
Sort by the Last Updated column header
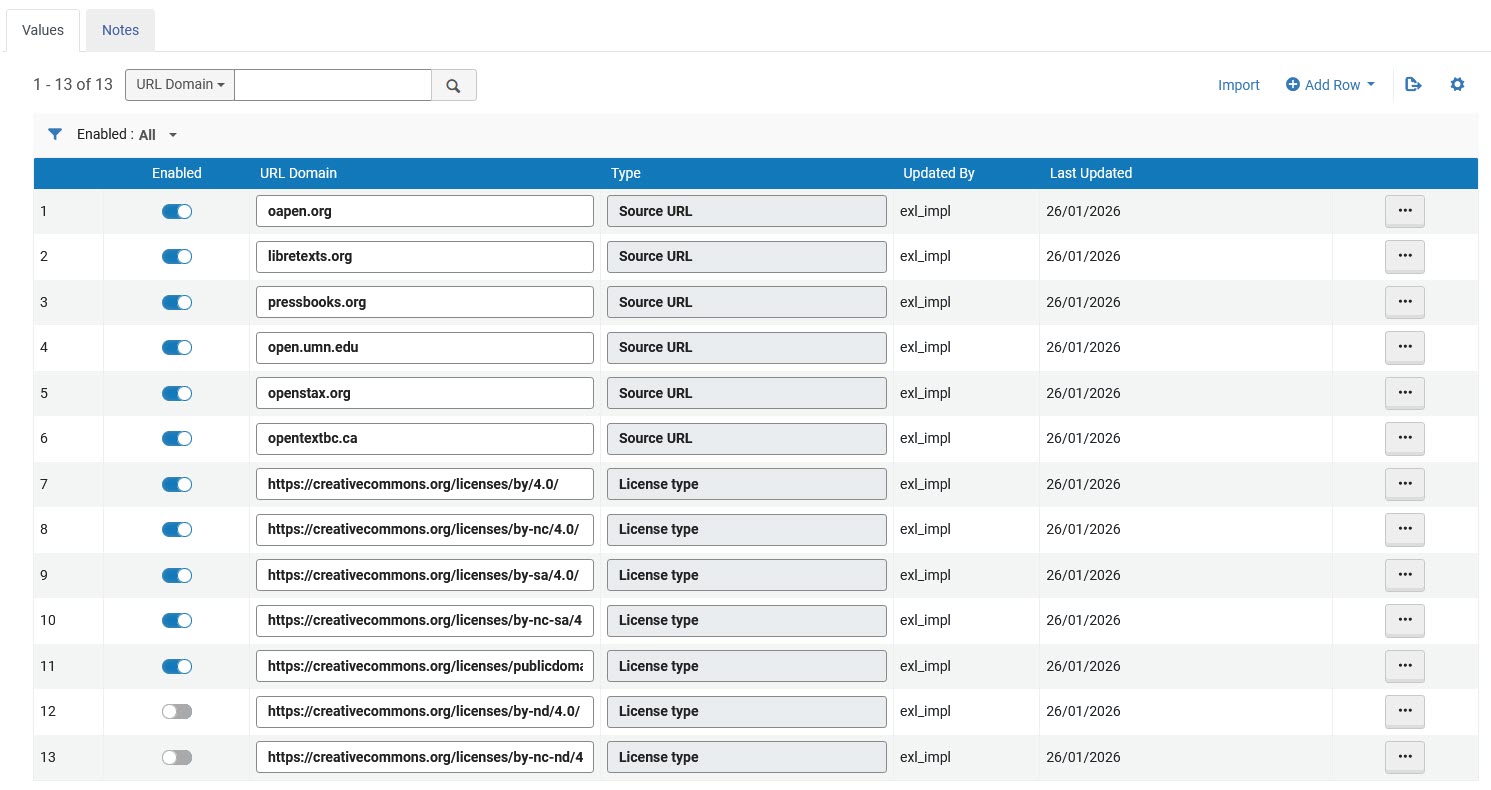(x=1091, y=173)
